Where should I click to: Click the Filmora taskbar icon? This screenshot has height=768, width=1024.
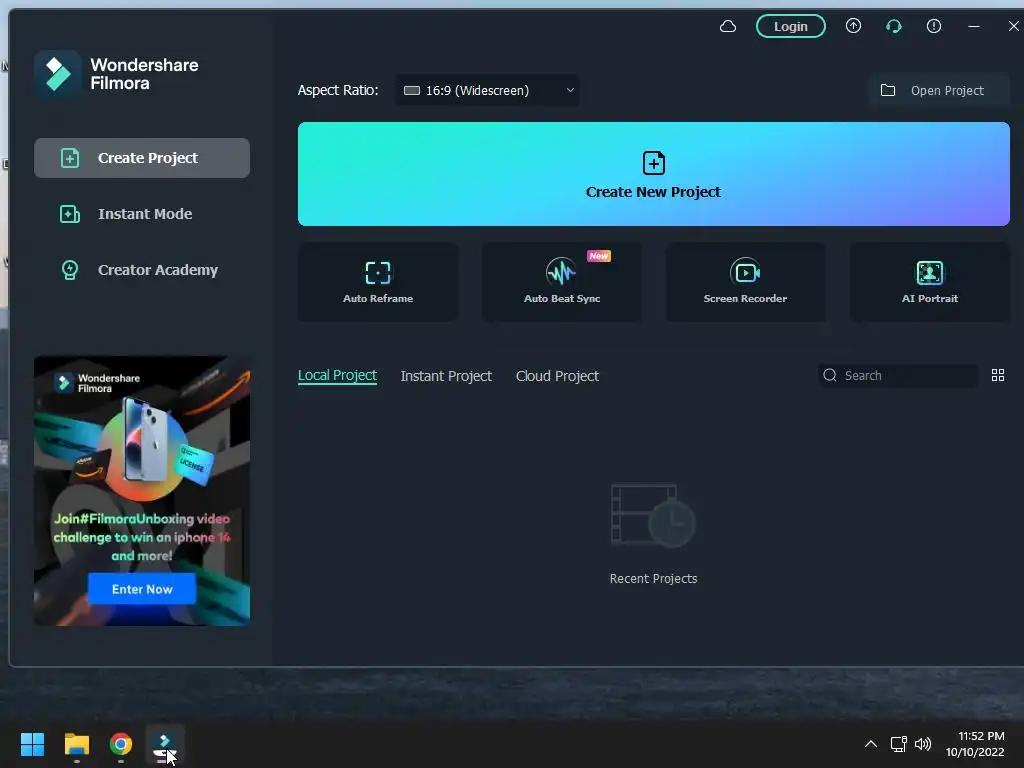(165, 745)
